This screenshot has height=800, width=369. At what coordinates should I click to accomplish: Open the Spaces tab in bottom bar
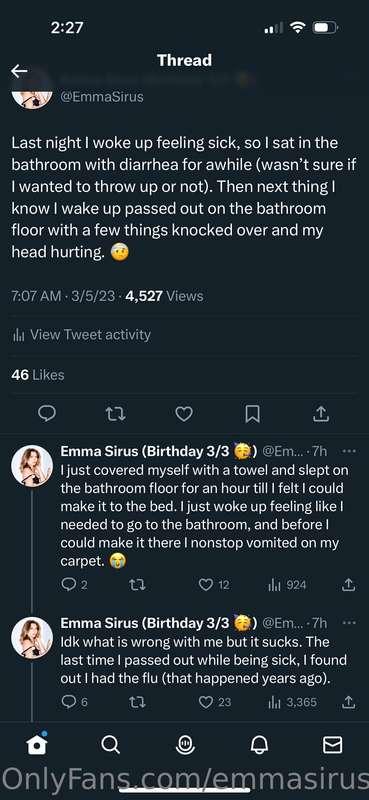(184, 745)
